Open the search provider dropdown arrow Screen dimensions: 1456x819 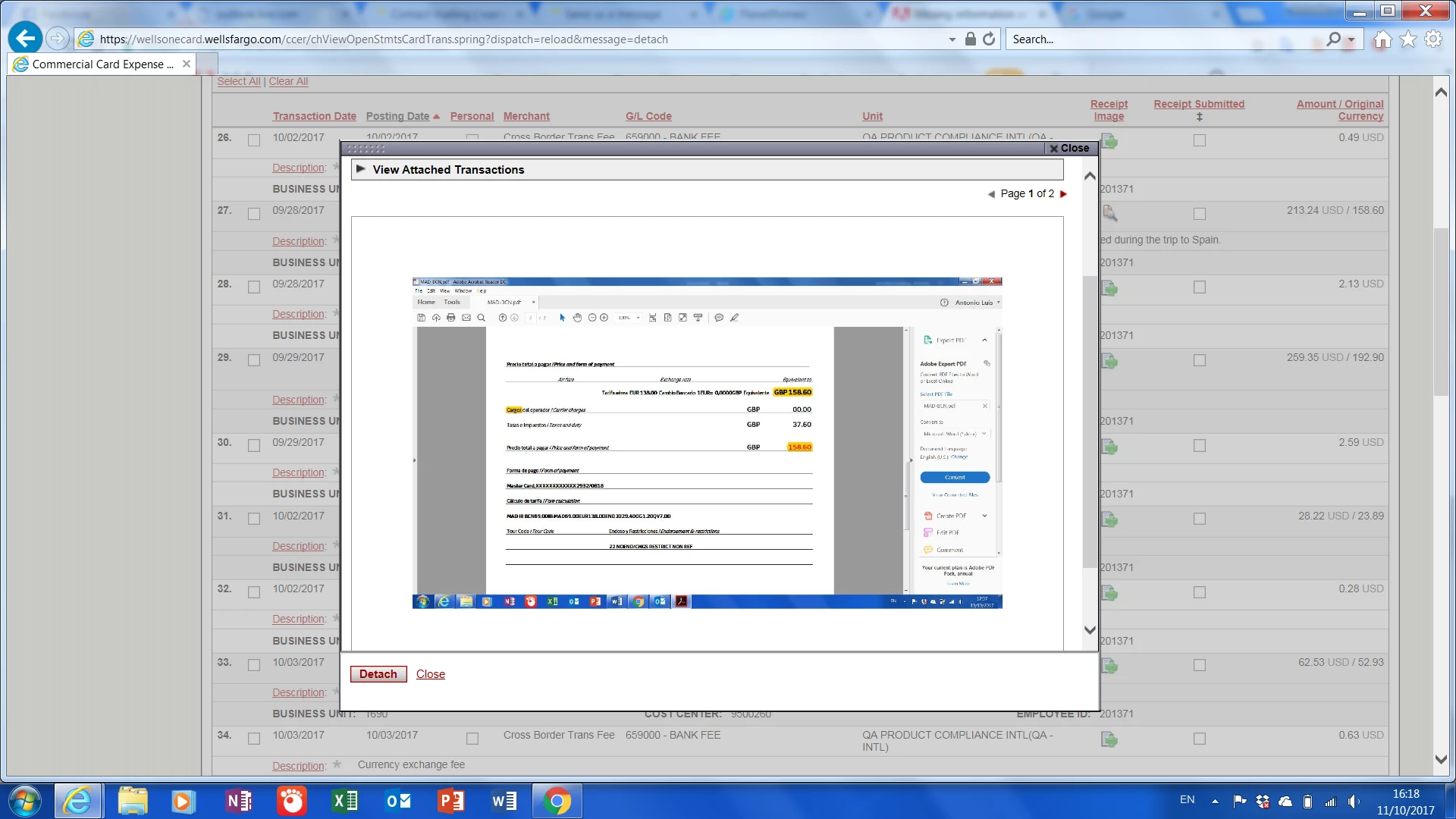pos(1351,39)
